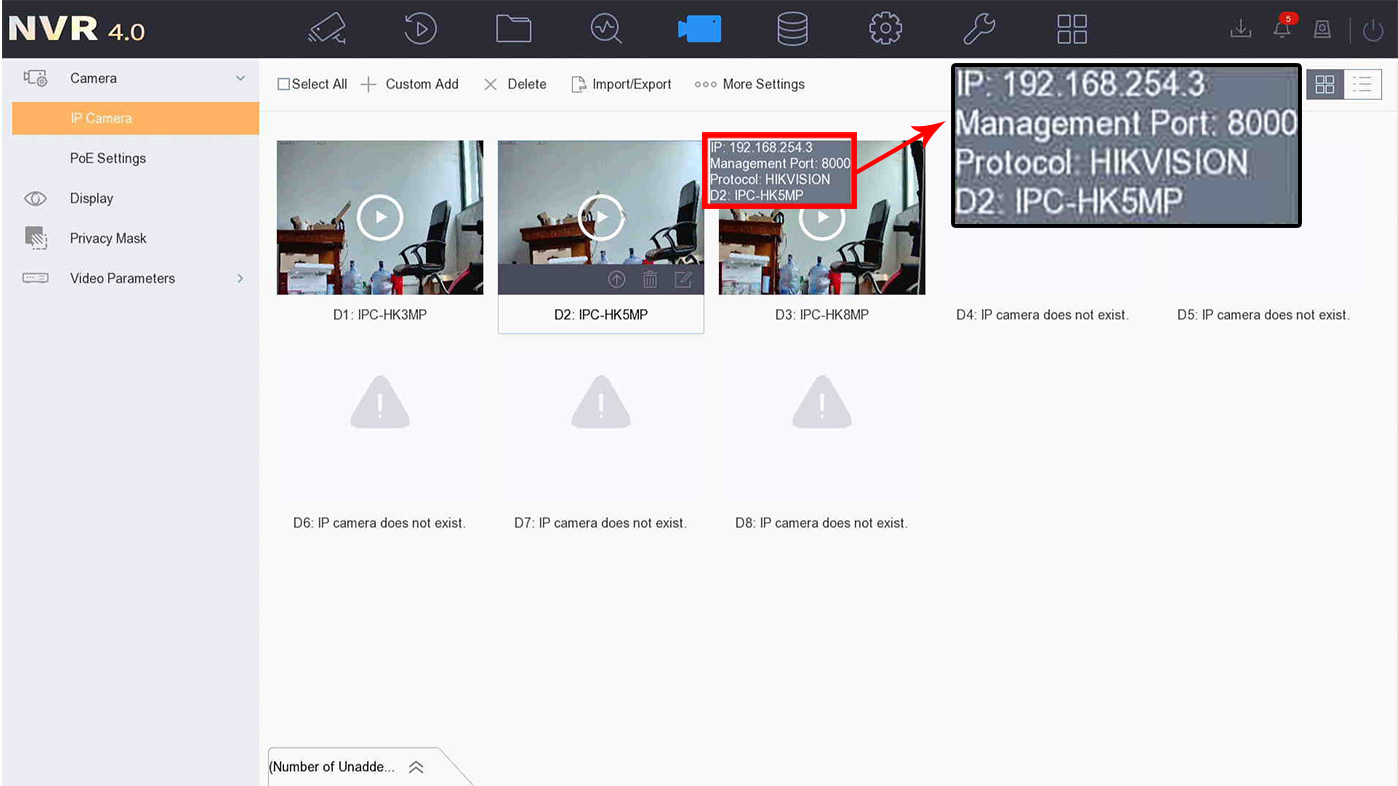Open the Smart Analysis search icon
This screenshot has width=1398, height=786.
tap(606, 28)
